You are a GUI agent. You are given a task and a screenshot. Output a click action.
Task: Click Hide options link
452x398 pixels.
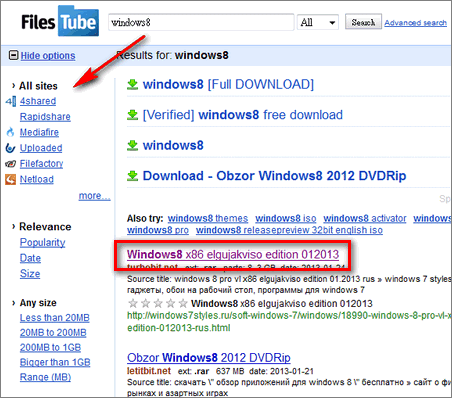[48, 56]
